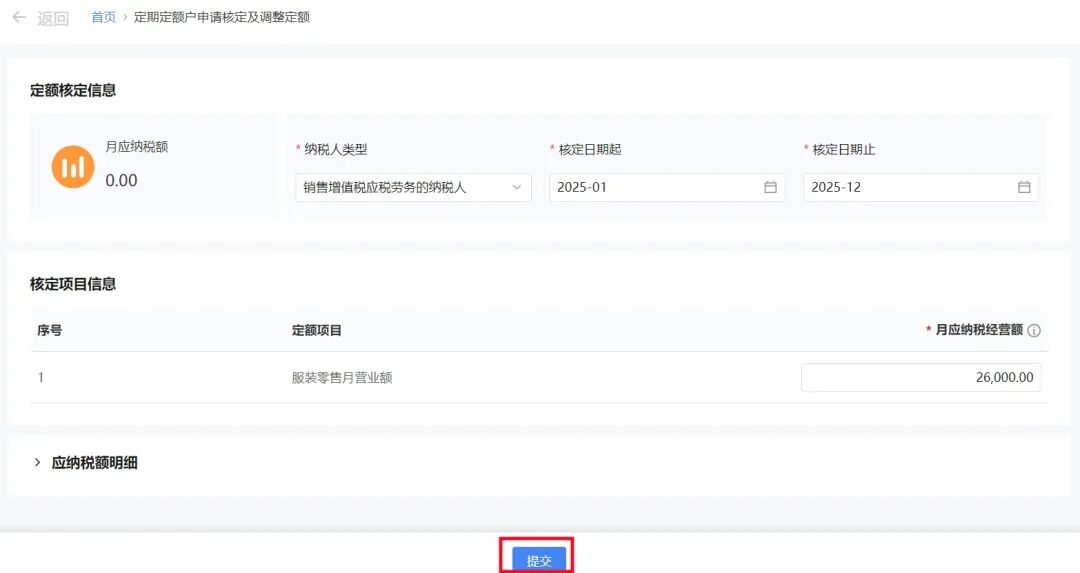Open the calendar icon for 核定日期起
The width and height of the screenshot is (1080, 573).
770,187
